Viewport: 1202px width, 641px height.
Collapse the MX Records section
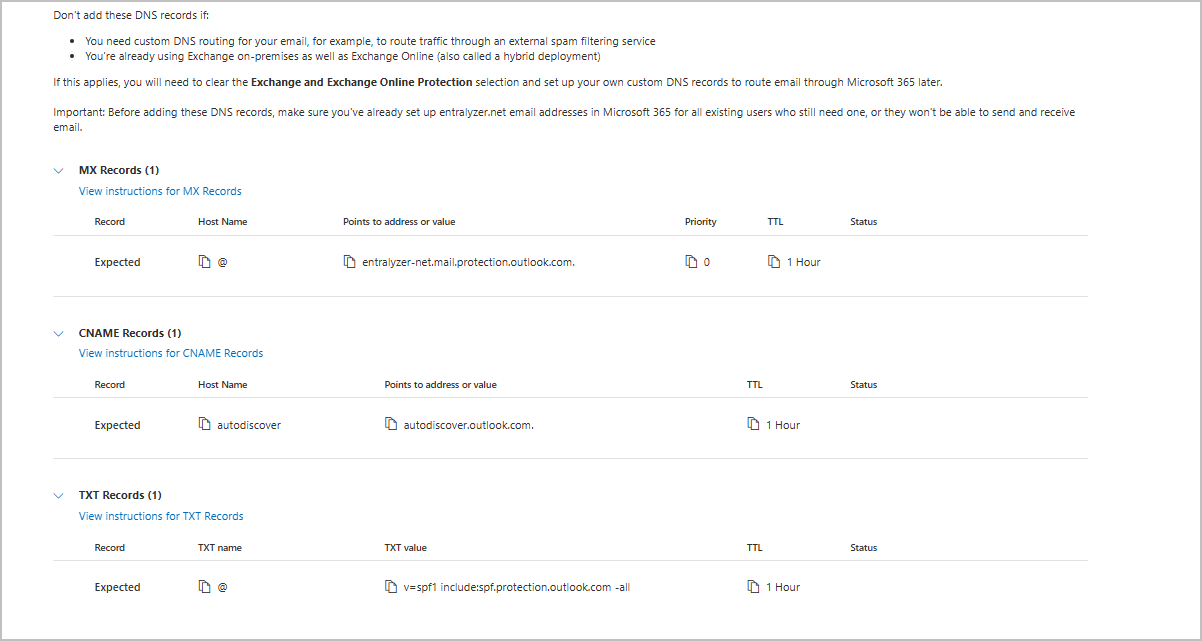58,170
